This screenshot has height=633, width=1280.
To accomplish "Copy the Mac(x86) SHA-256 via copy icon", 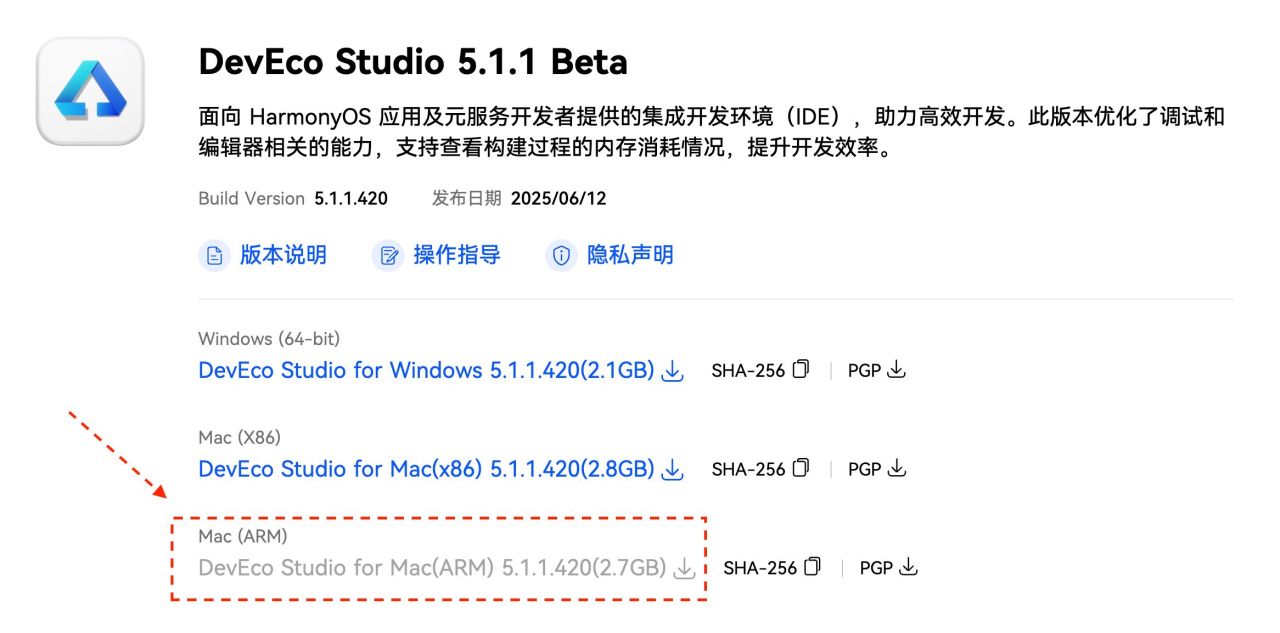I will click(801, 468).
